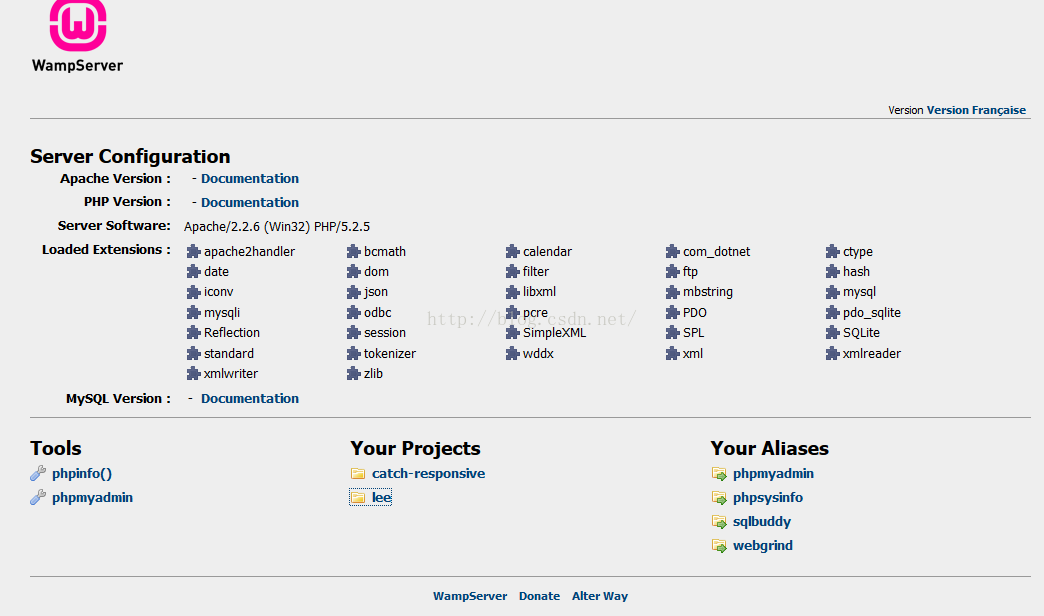Open PHP Version Documentation link
The image size is (1044, 616).
[x=250, y=202]
